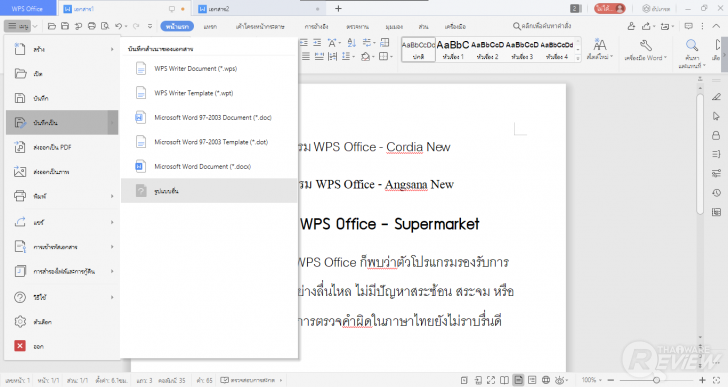Click the zoom in plus button in status bar
The height and width of the screenshot is (387, 728).
click(702, 380)
